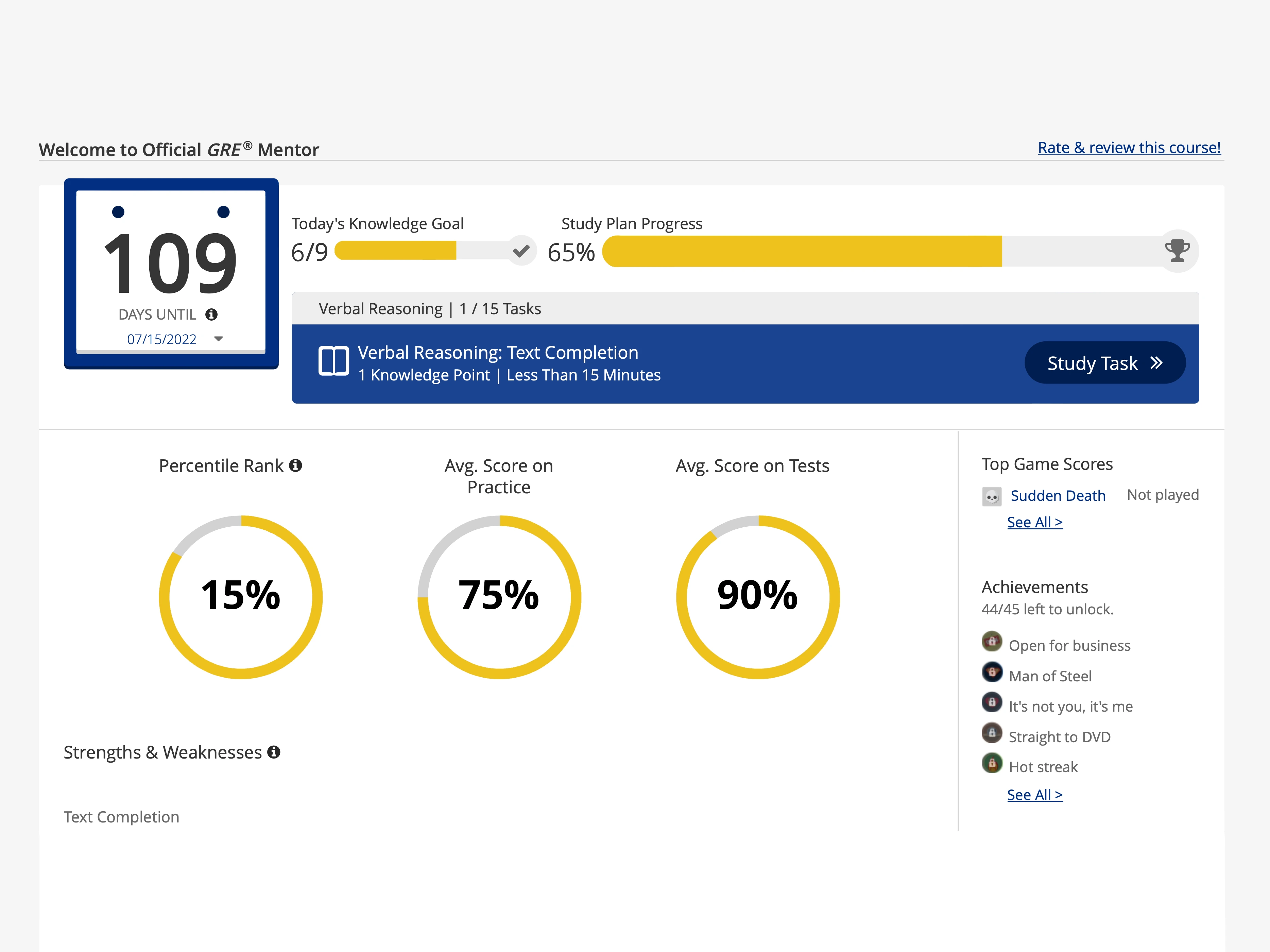Click the book icon for Text Completion task
Image resolution: width=1270 pixels, height=952 pixels.
(333, 362)
